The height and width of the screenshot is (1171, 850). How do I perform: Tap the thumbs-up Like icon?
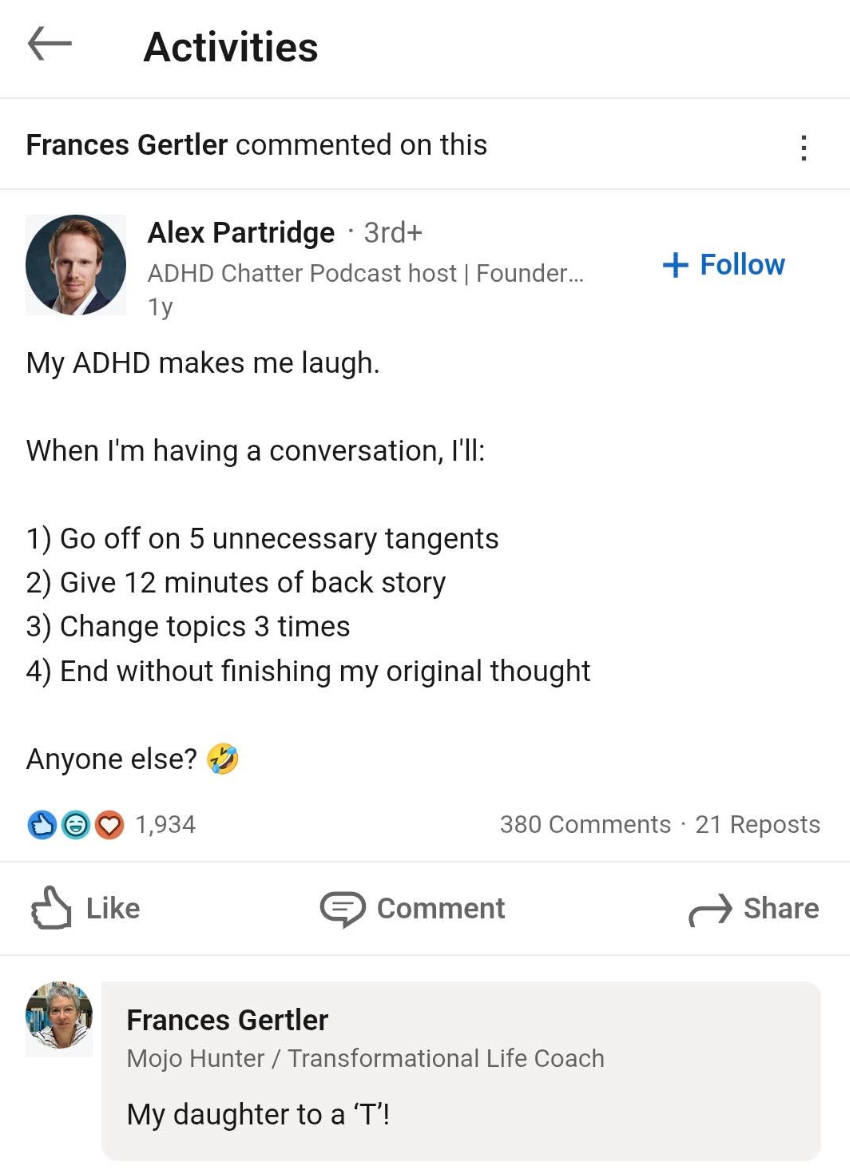(52, 909)
